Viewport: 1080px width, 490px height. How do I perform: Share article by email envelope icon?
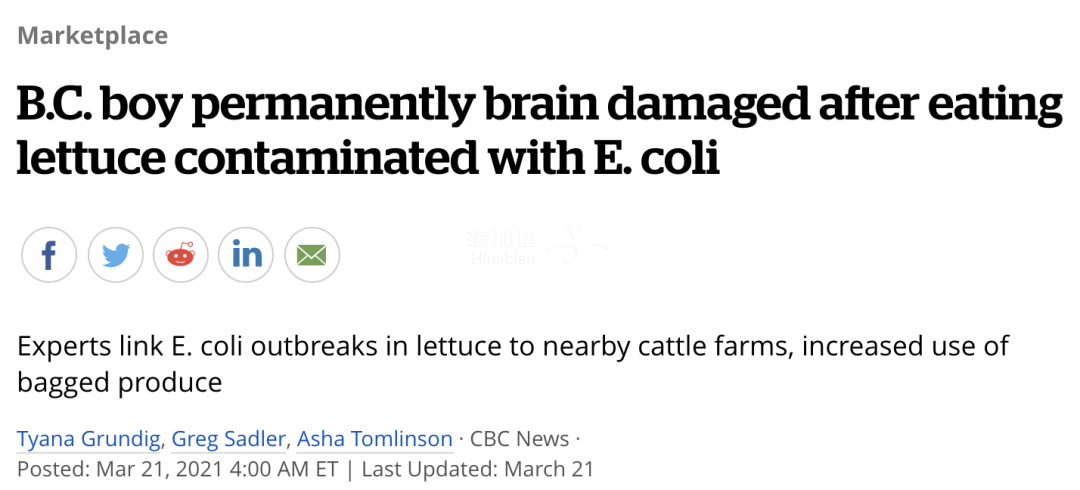[x=312, y=255]
